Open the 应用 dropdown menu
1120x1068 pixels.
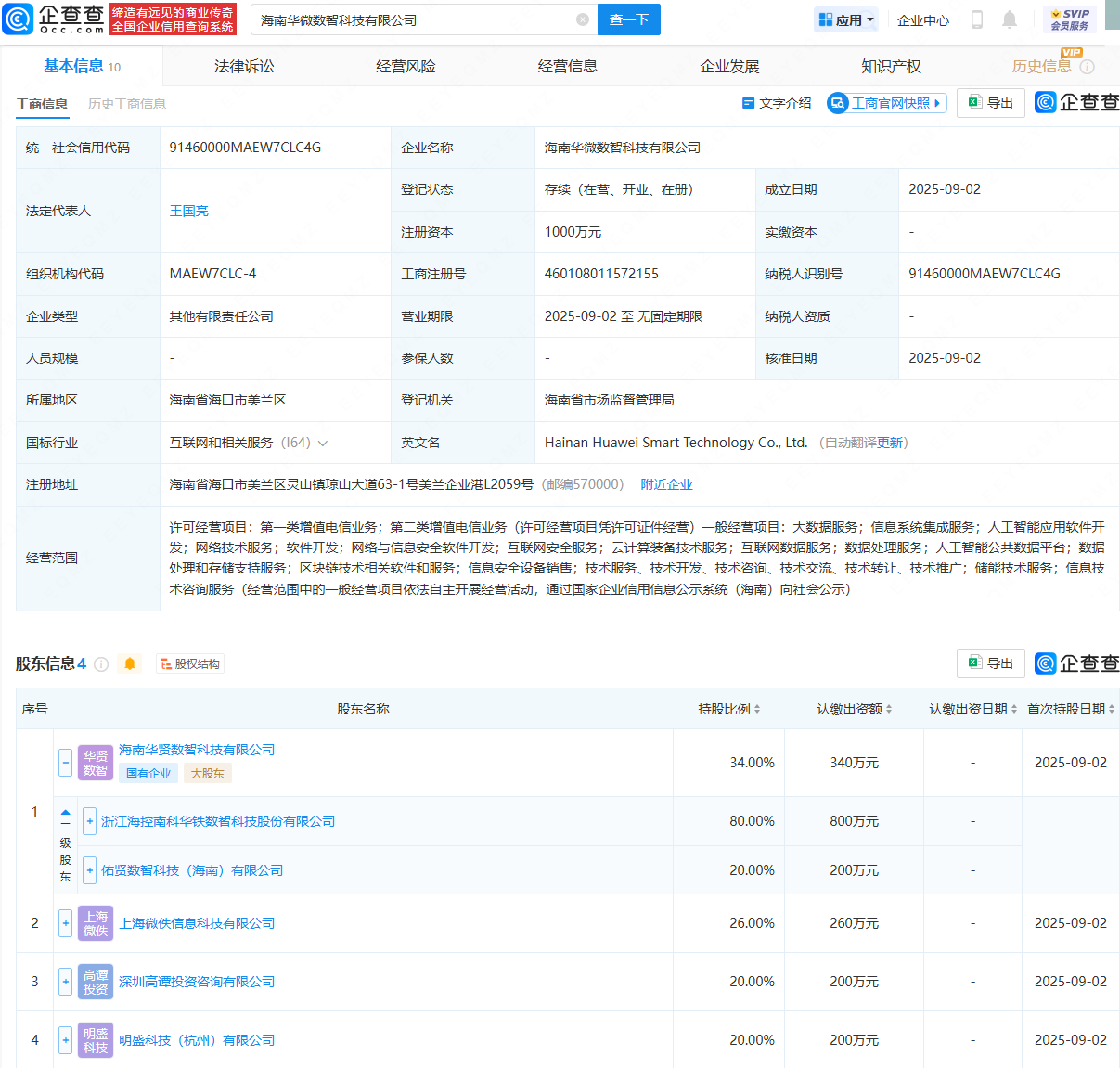pyautogui.click(x=845, y=19)
